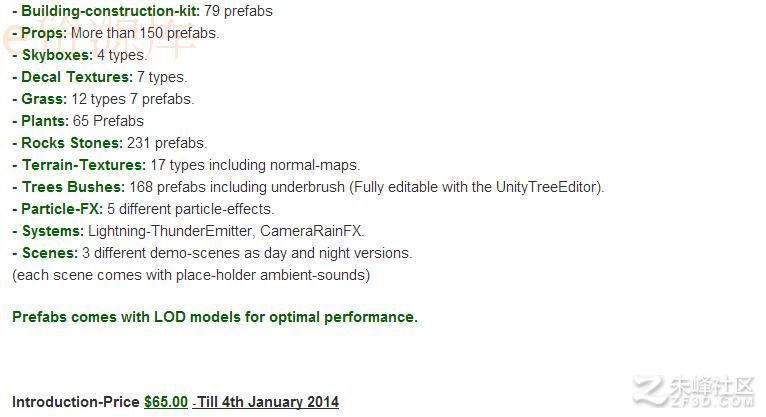The height and width of the screenshot is (417, 766).
Task: Click the Trees Bushes label
Action: pyautogui.click(x=73, y=187)
